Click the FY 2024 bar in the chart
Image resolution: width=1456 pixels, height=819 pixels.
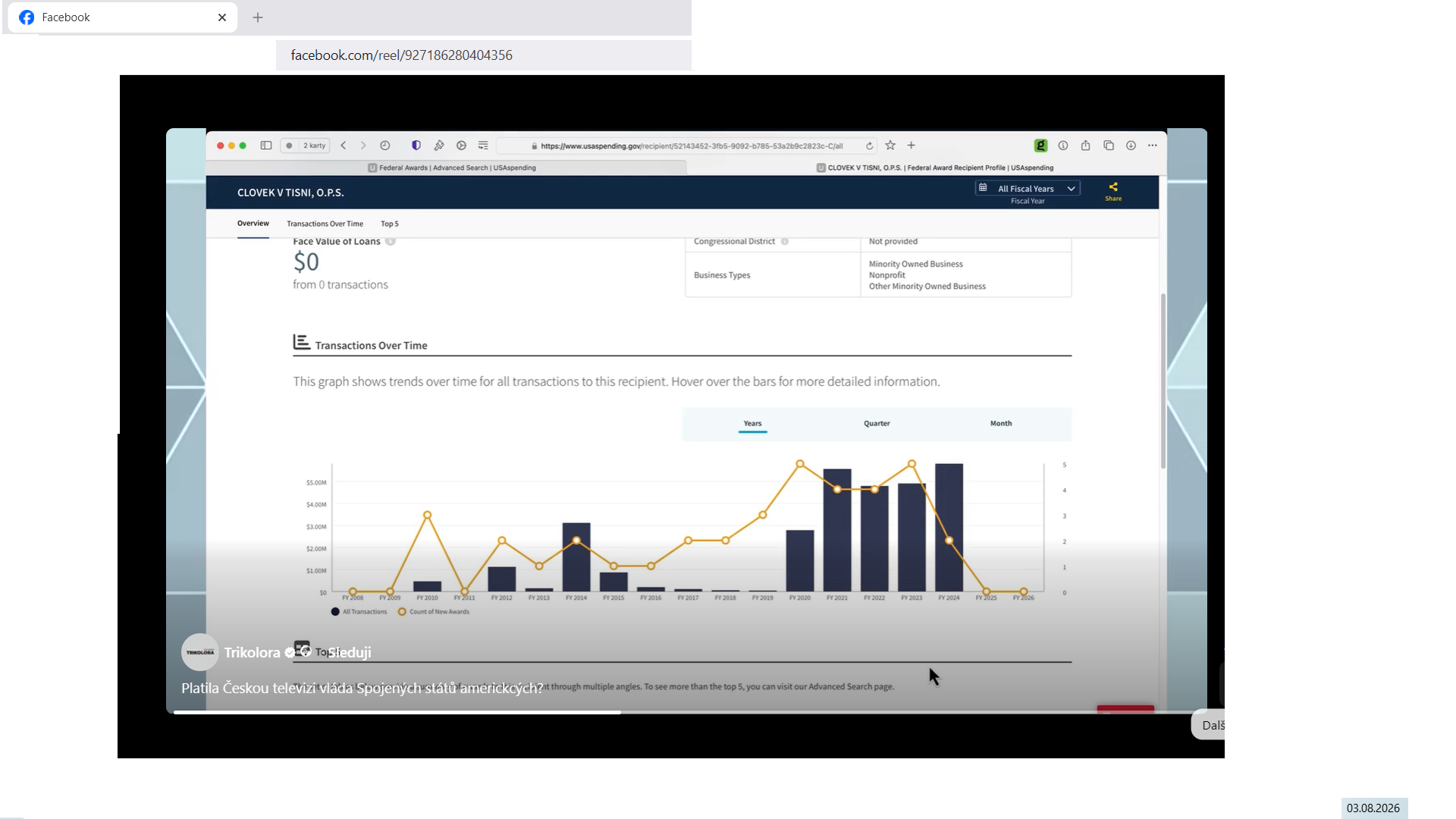949,528
